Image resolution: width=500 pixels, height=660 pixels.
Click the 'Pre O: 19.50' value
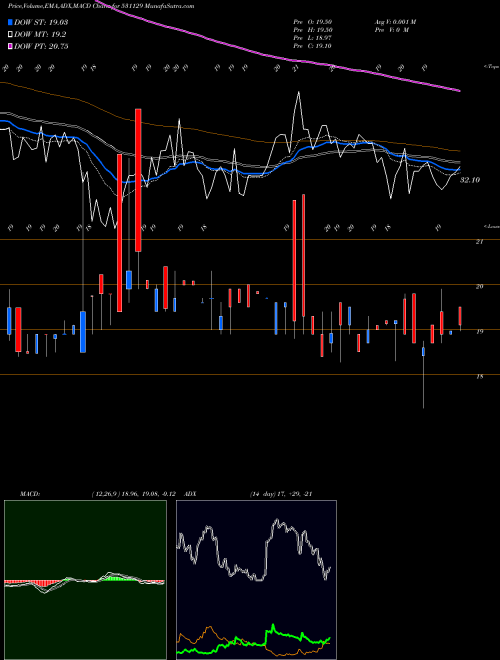(313, 22)
